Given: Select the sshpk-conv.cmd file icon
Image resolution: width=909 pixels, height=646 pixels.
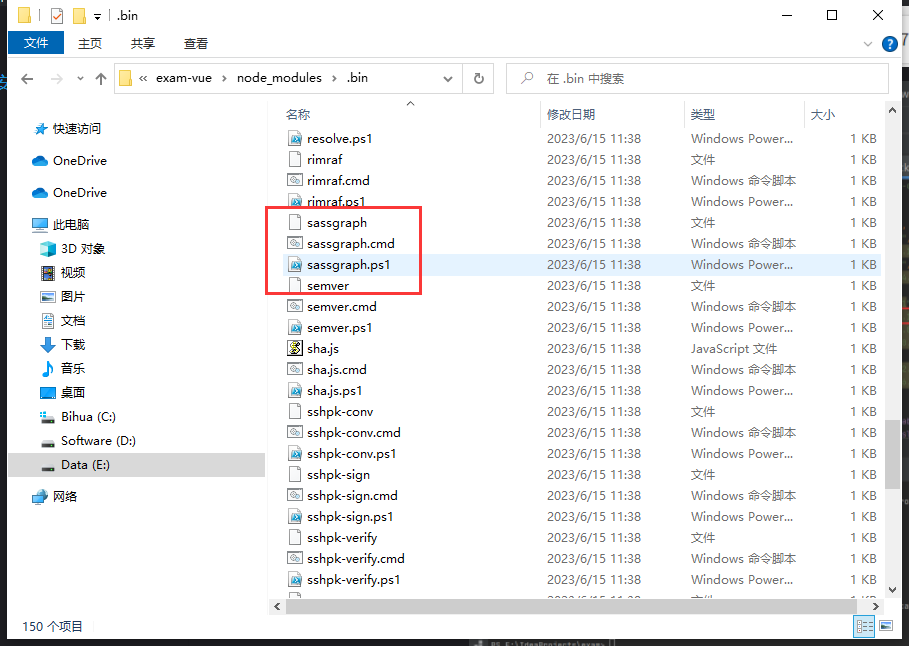Looking at the screenshot, I should pyautogui.click(x=295, y=433).
